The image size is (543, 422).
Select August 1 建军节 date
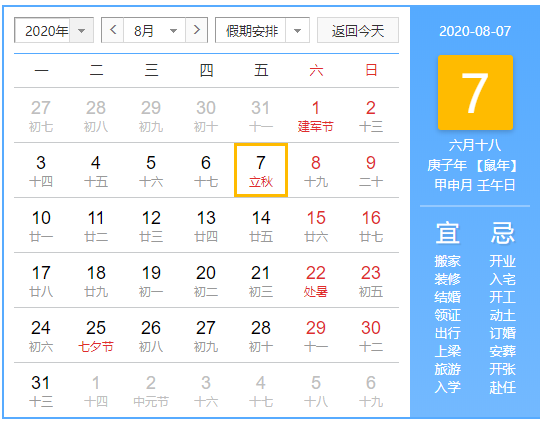(x=315, y=116)
